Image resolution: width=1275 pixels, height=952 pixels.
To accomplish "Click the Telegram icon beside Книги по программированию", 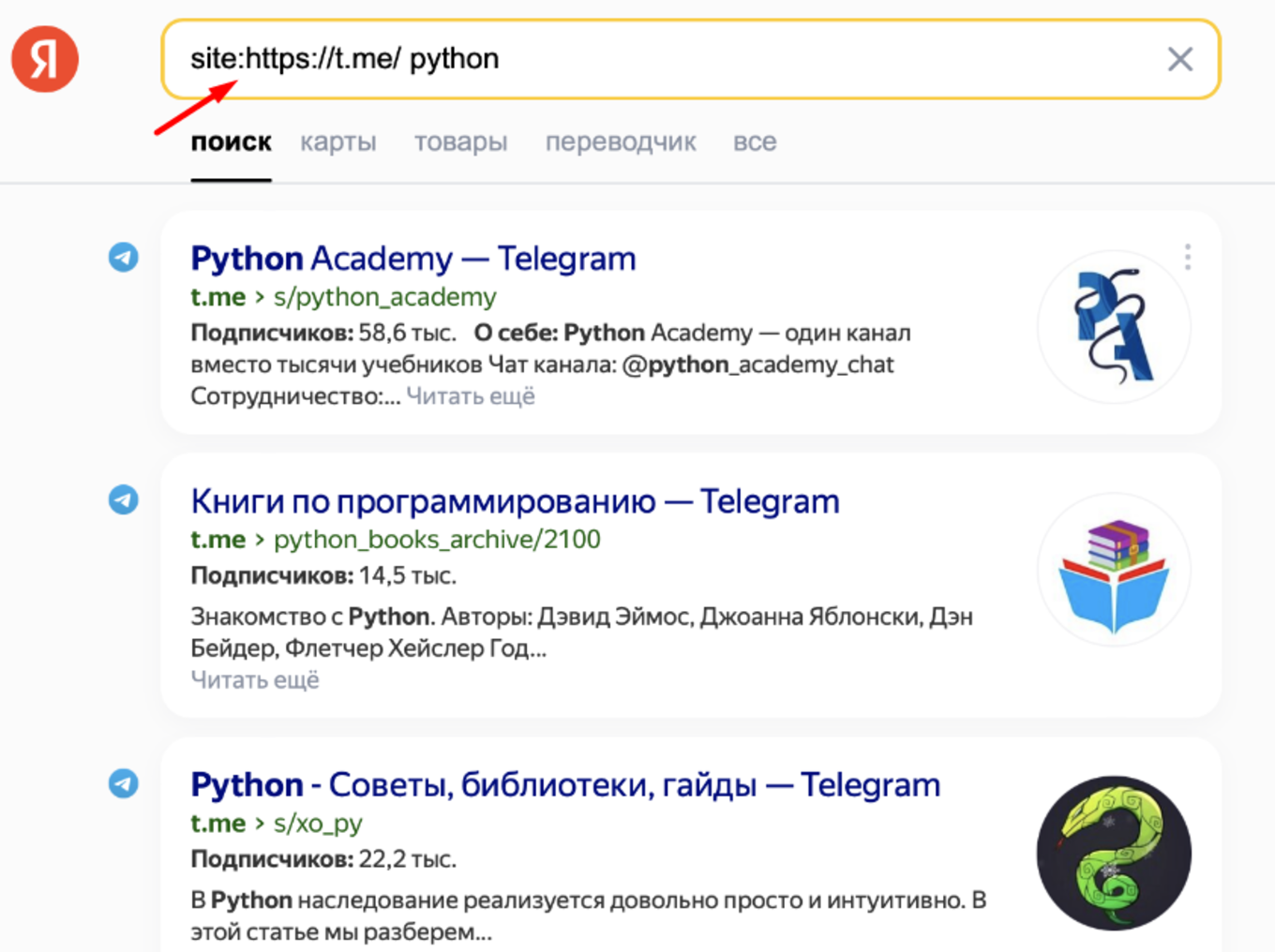I will [123, 500].
